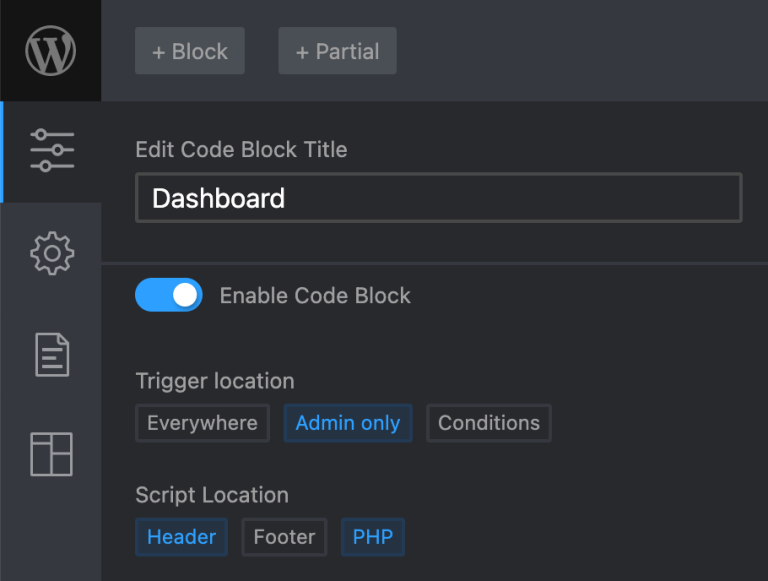
Task: Click the Enable Code Block label text
Action: pos(315,295)
